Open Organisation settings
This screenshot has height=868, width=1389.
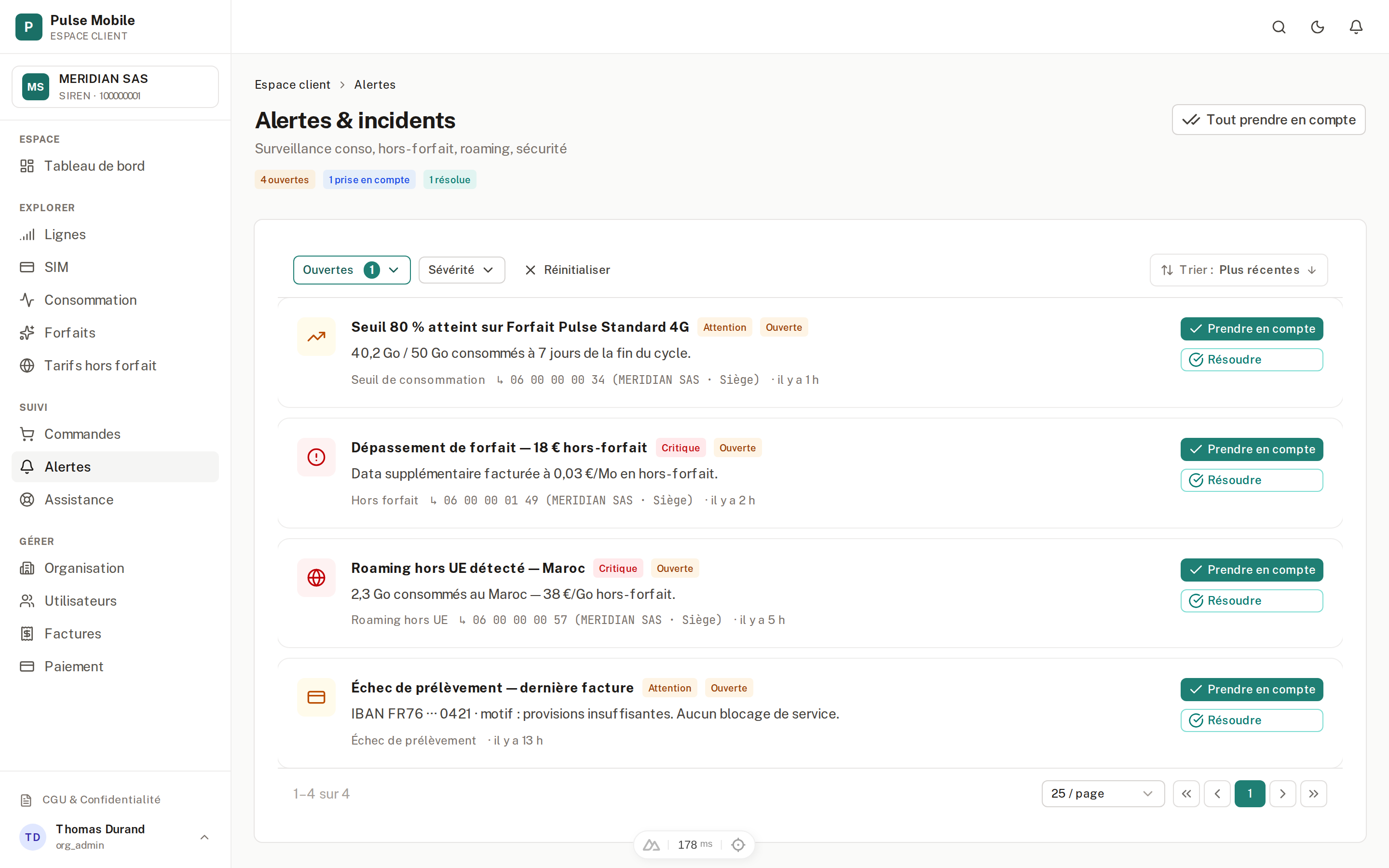(x=115, y=568)
